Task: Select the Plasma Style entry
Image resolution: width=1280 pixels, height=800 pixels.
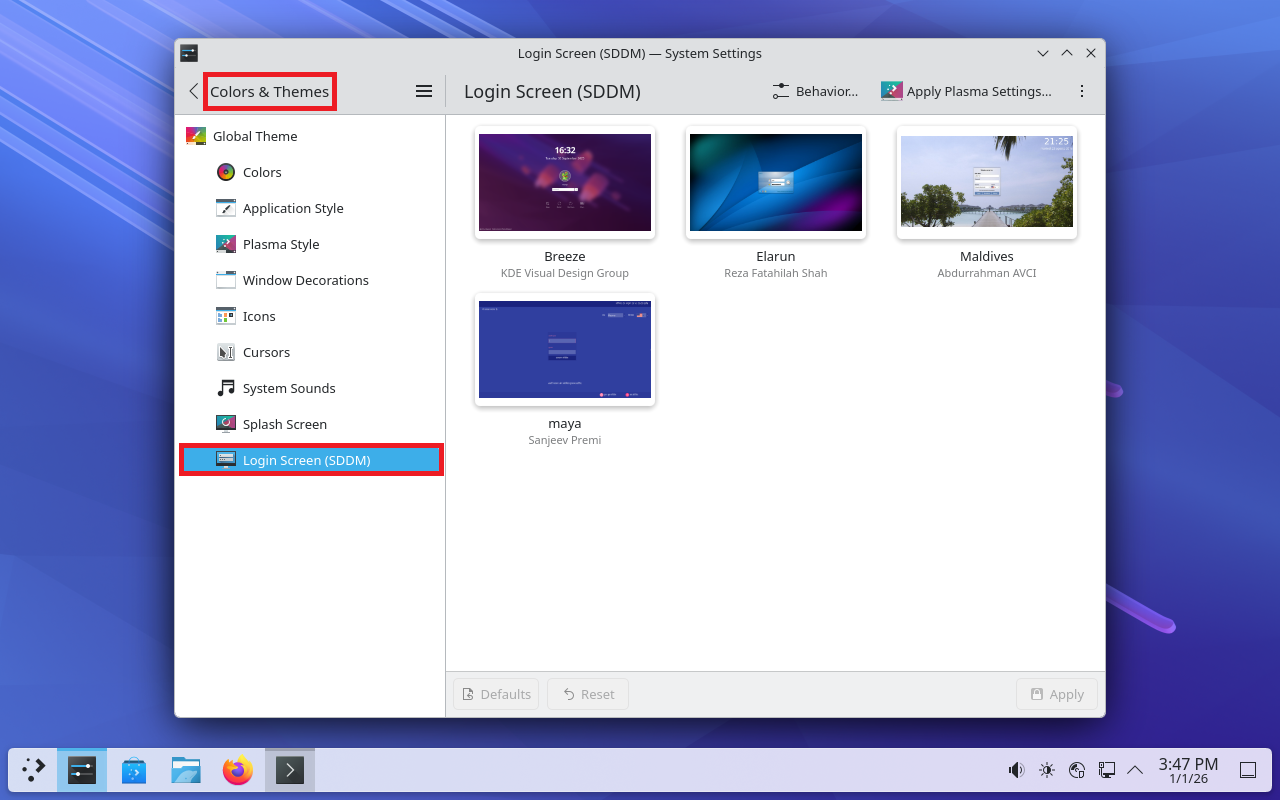Action: pyautogui.click(x=280, y=244)
